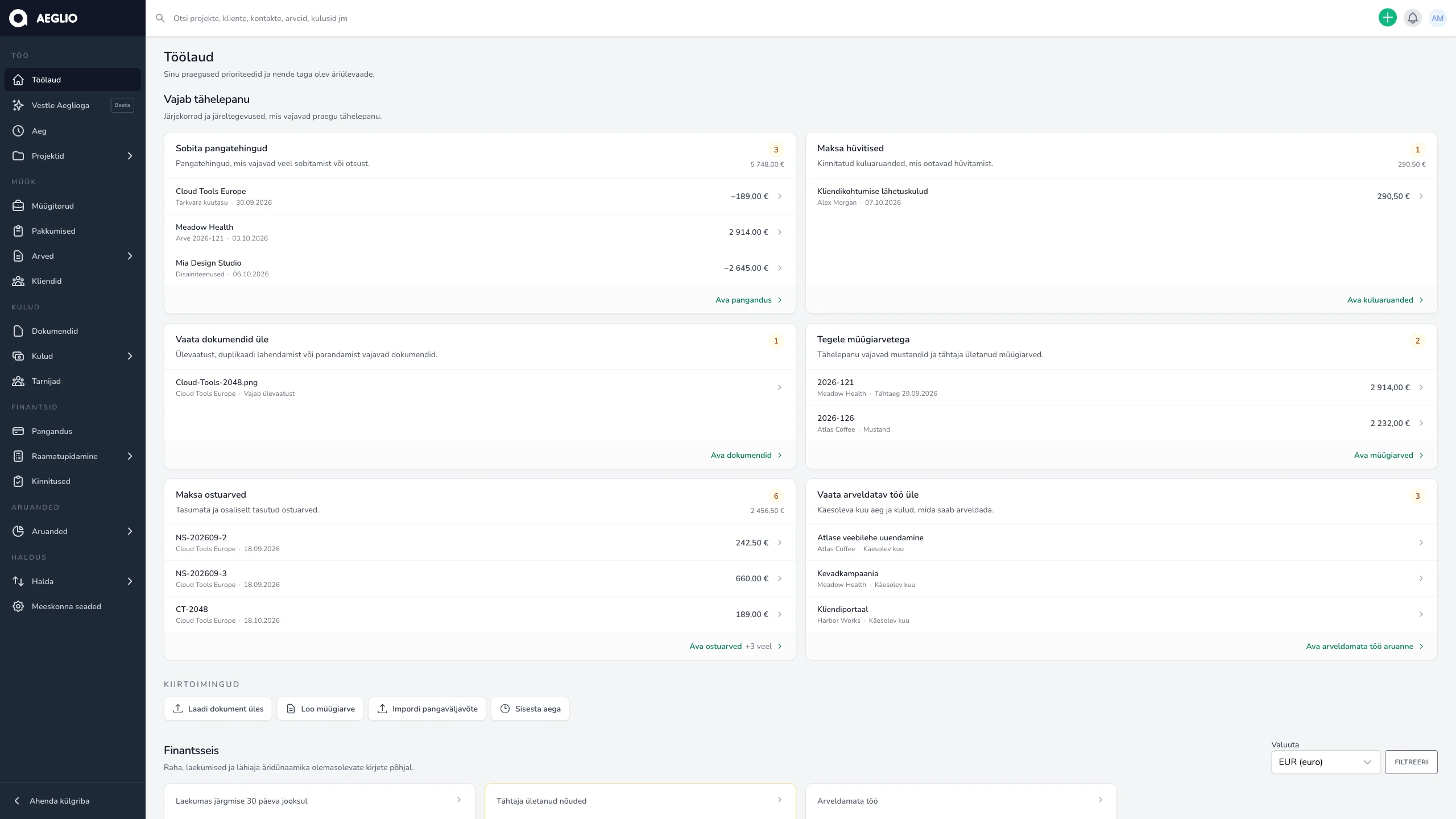Expand the Halda submenu chevron
The image size is (1456, 819).
point(130,581)
